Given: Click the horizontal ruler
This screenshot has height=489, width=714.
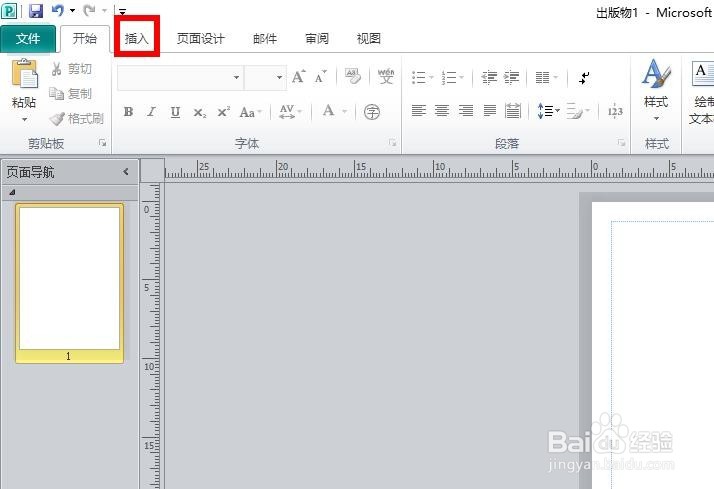Looking at the screenshot, I should 439,169.
